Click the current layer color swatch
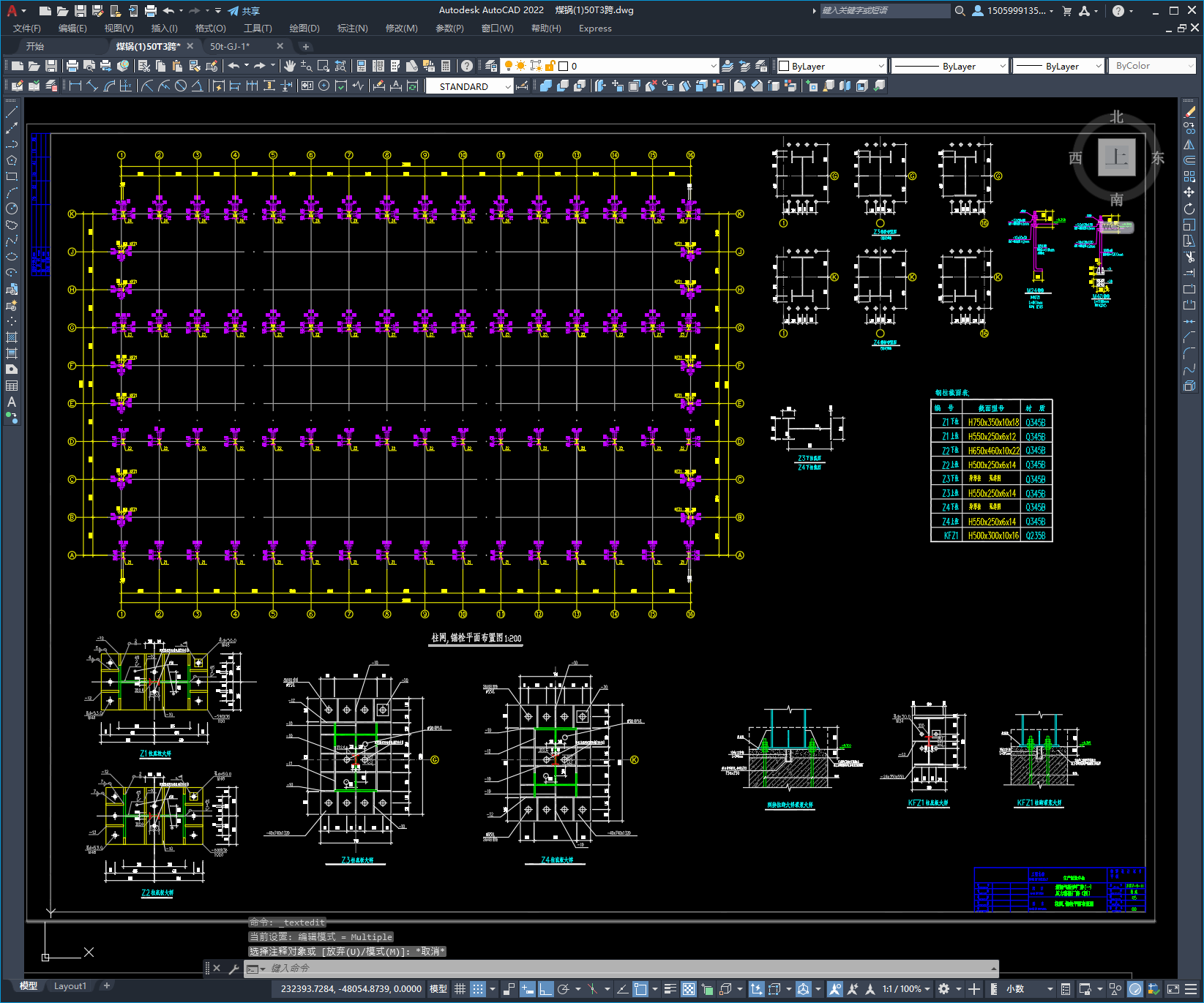Screen dimensions: 1204x1003 coord(564,66)
